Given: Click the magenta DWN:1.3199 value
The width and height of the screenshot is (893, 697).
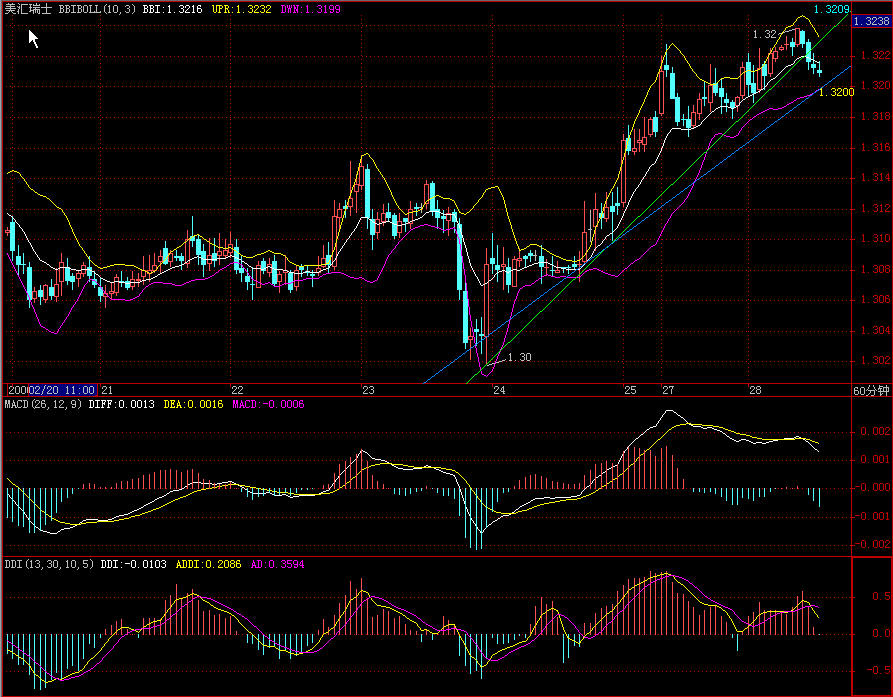Looking at the screenshot, I should (311, 9).
